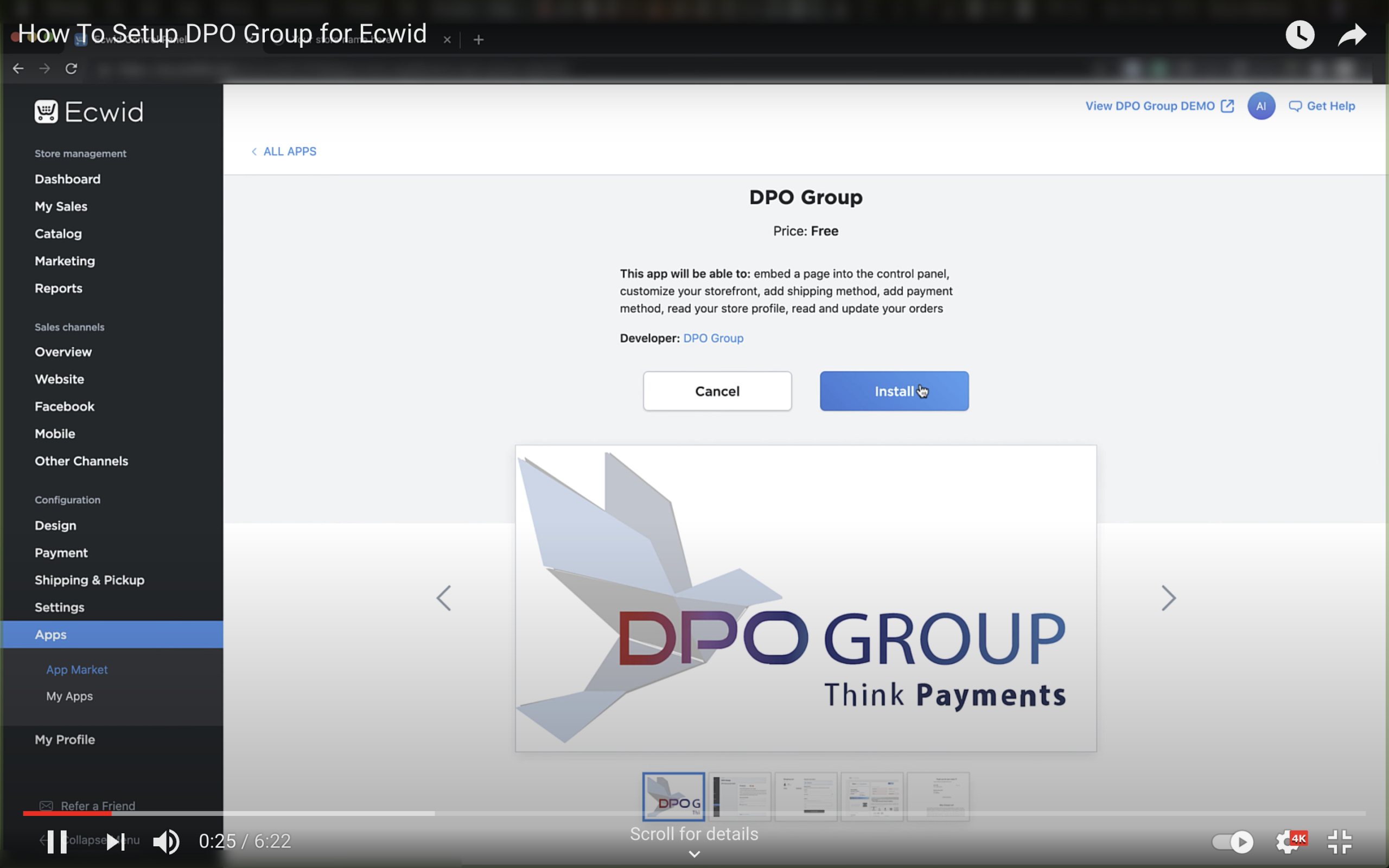1389x868 pixels.
Task: Click the next arrow on image carousel
Action: click(1167, 598)
